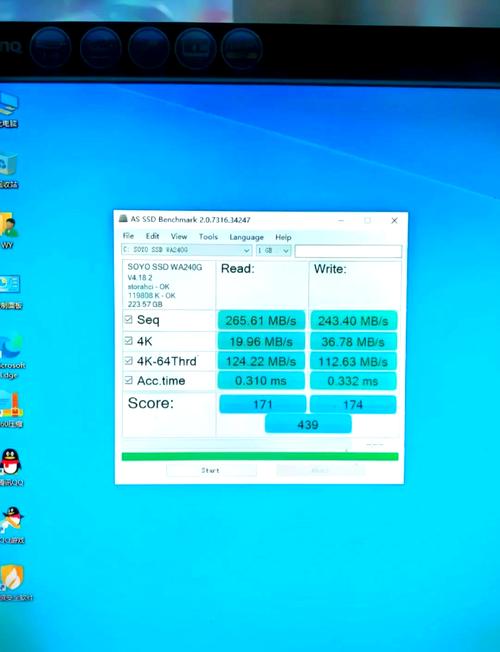This screenshot has height=652, width=500.
Task: Click the Seq read result 265.61 MB/s
Action: pos(261,321)
